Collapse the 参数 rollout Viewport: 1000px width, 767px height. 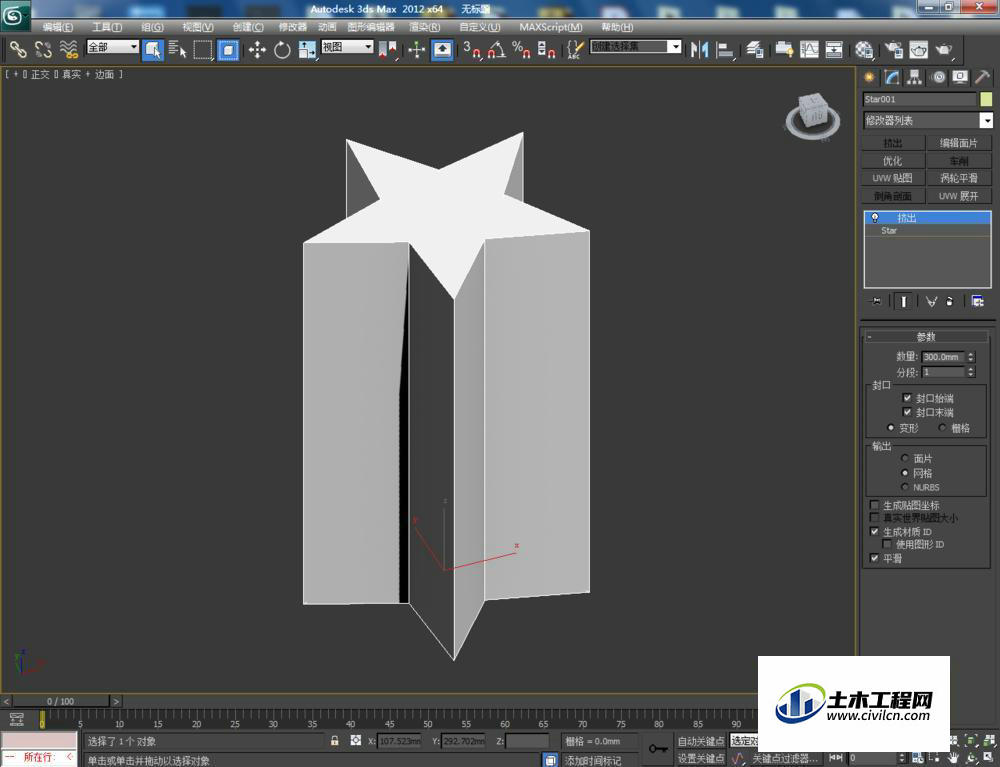[925, 337]
